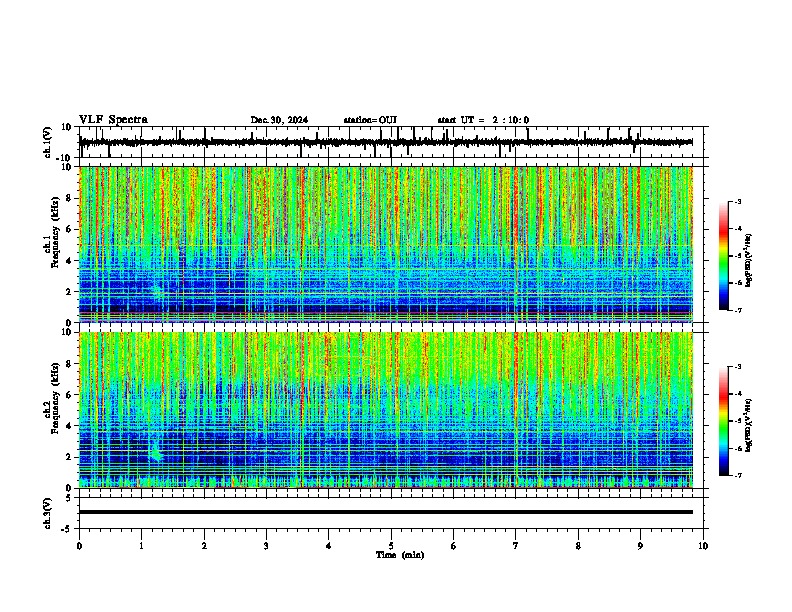Click inside the ch.1 spectrogram panel
792x612 pixels.
point(386,244)
